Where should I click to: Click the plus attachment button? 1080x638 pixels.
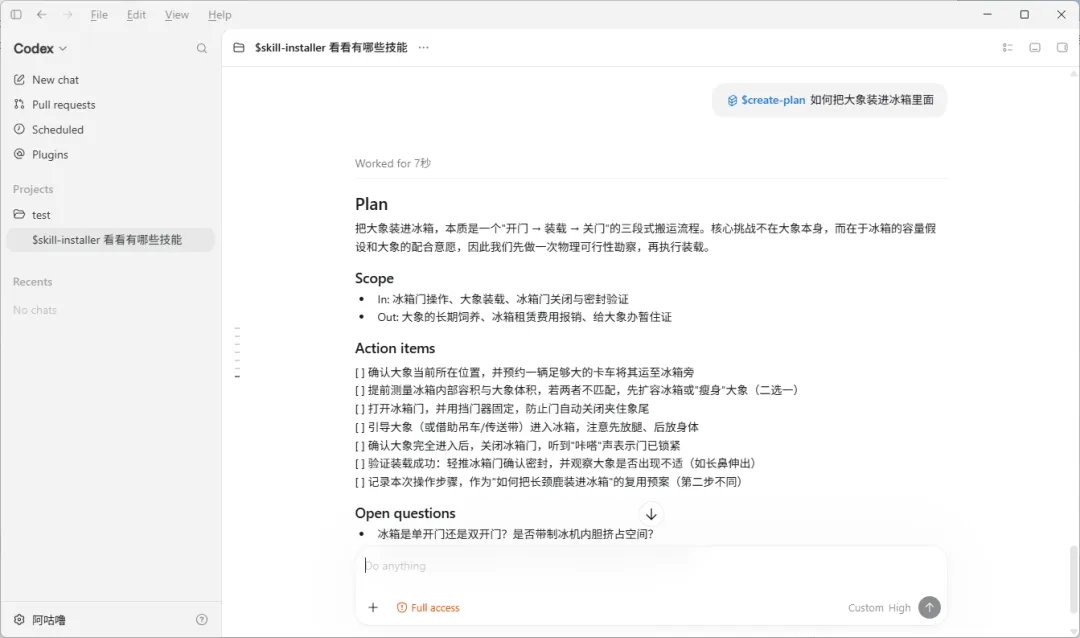coord(373,608)
